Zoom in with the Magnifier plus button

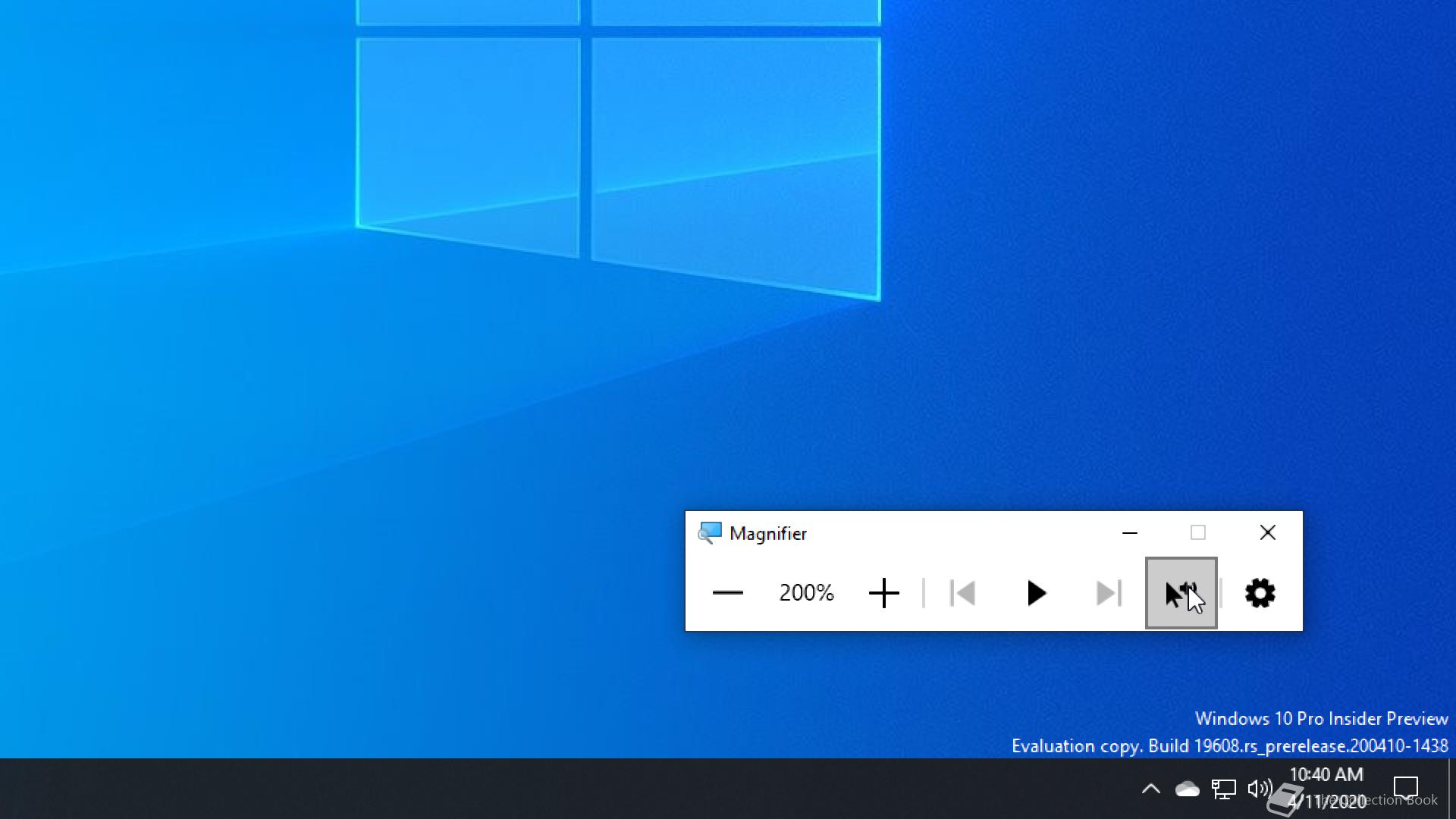tap(883, 593)
